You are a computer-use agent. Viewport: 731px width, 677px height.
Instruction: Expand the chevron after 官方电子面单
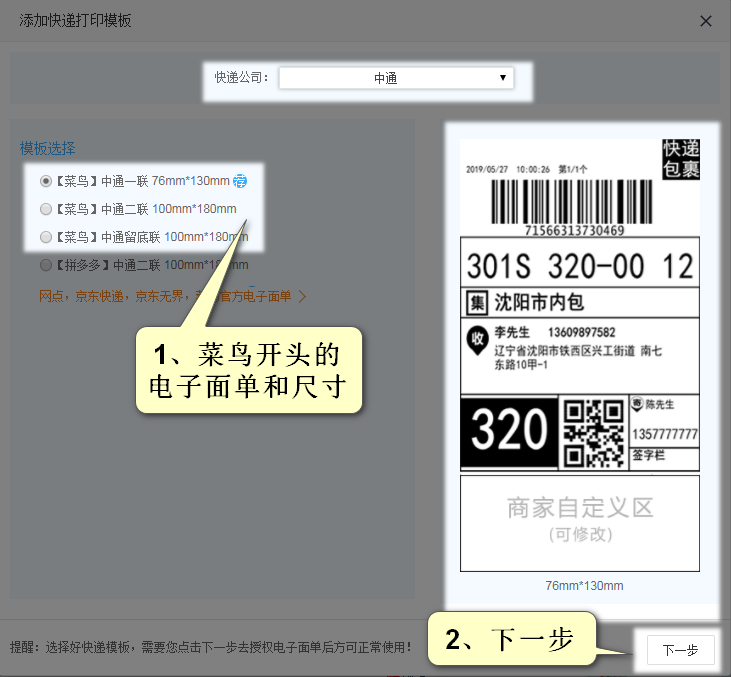point(302,296)
